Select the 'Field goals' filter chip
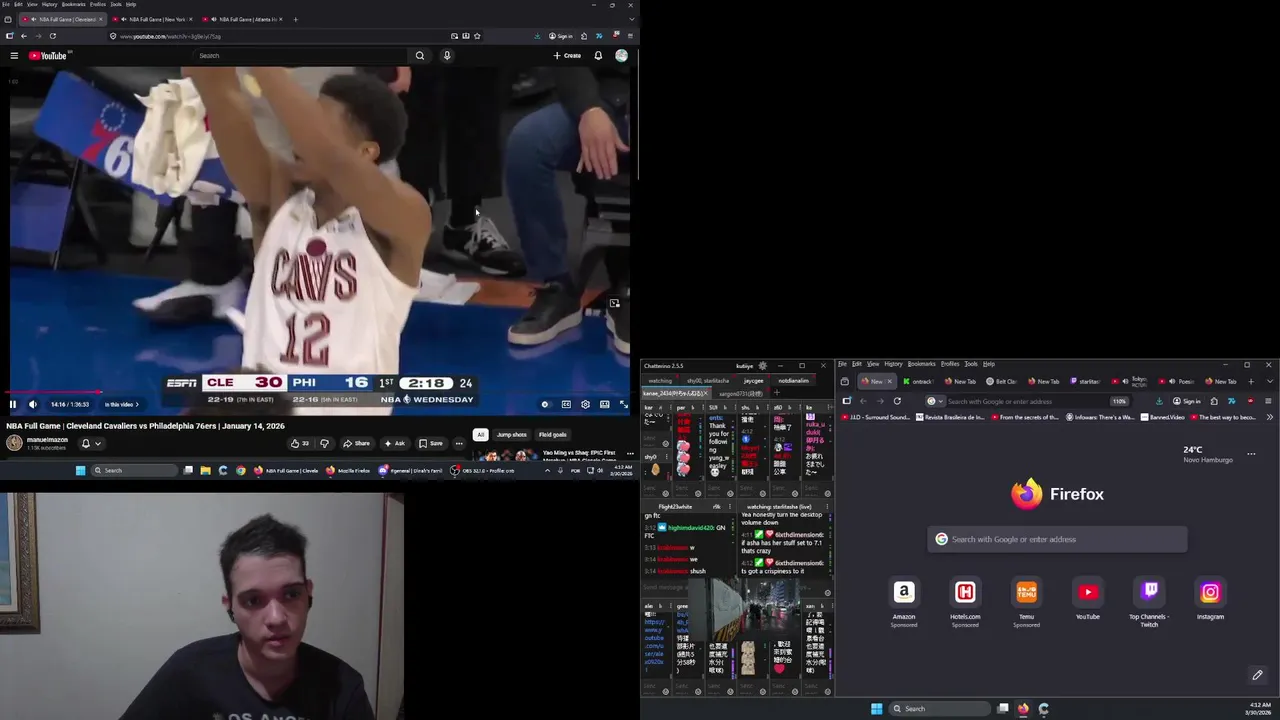 click(x=552, y=434)
